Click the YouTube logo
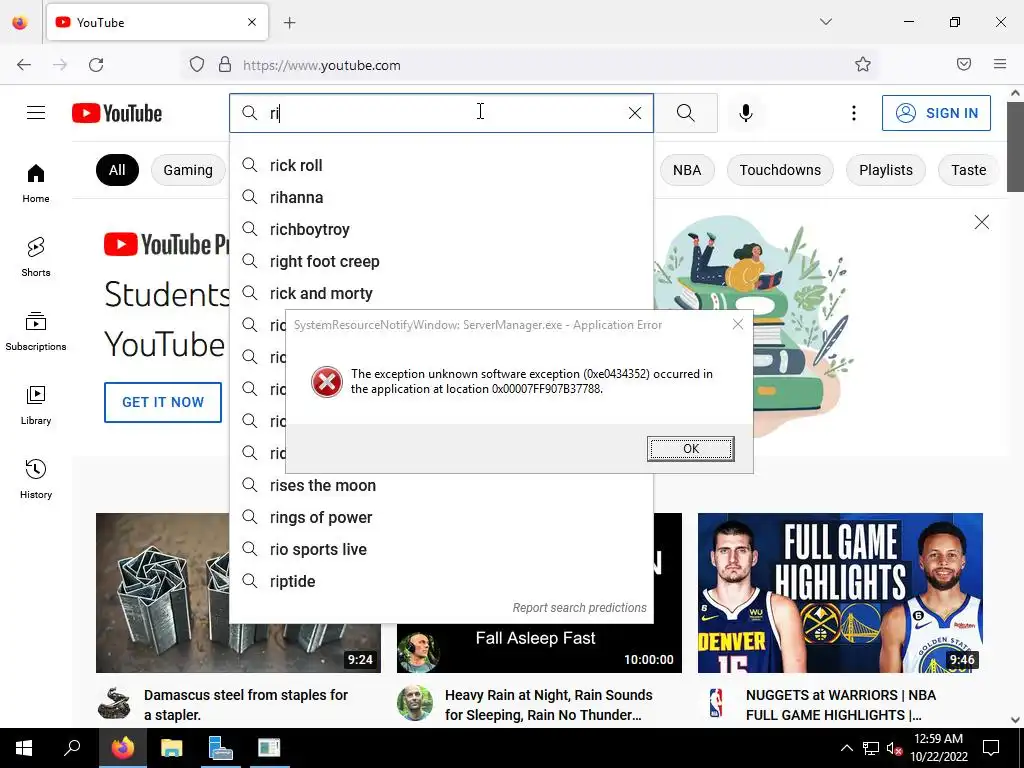The height and width of the screenshot is (768, 1024). pyautogui.click(x=117, y=113)
